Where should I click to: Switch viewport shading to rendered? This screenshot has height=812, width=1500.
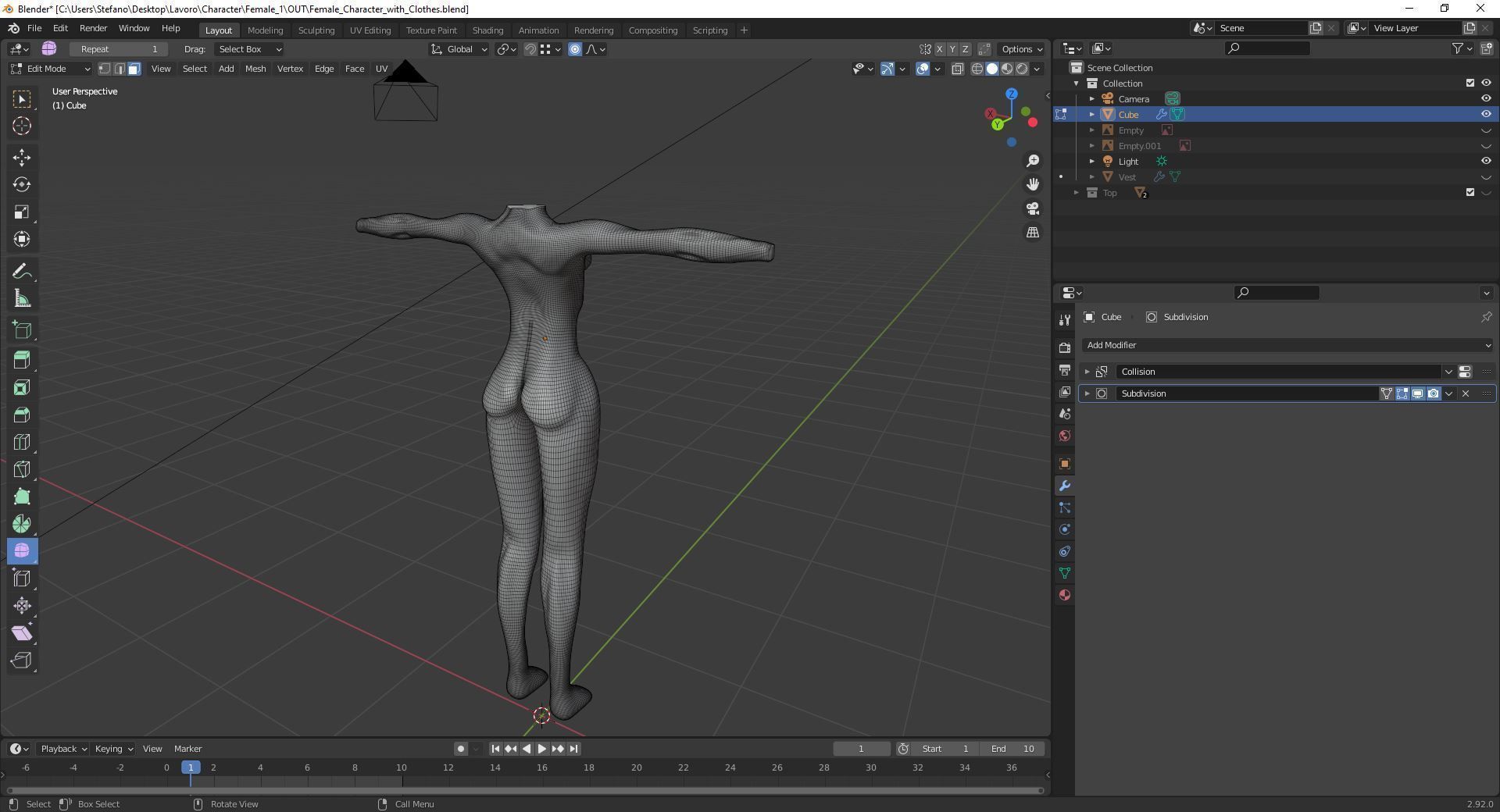pyautogui.click(x=1022, y=69)
